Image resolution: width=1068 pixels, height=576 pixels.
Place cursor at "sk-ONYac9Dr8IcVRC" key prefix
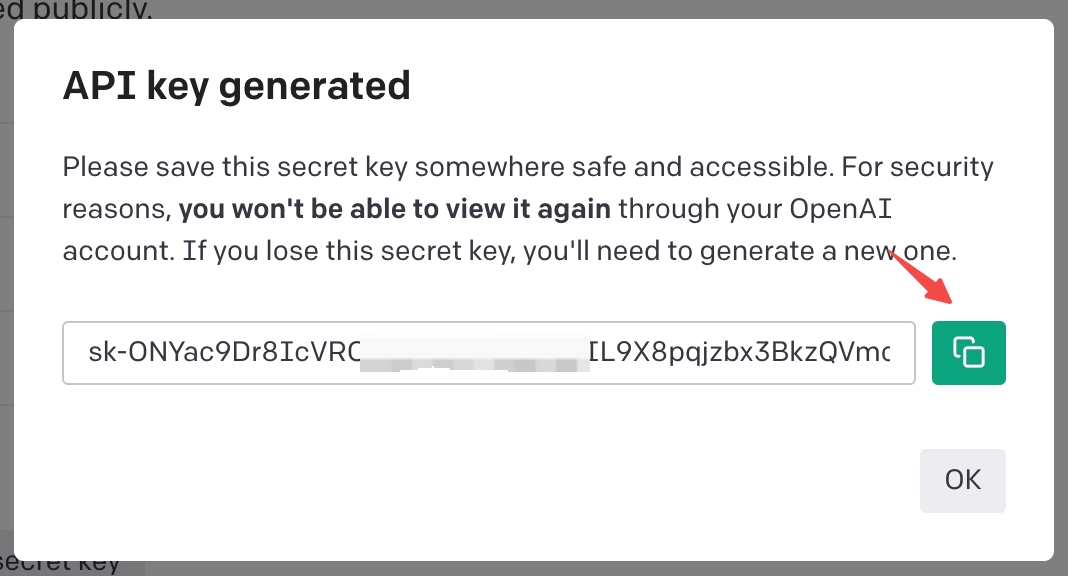(224, 353)
